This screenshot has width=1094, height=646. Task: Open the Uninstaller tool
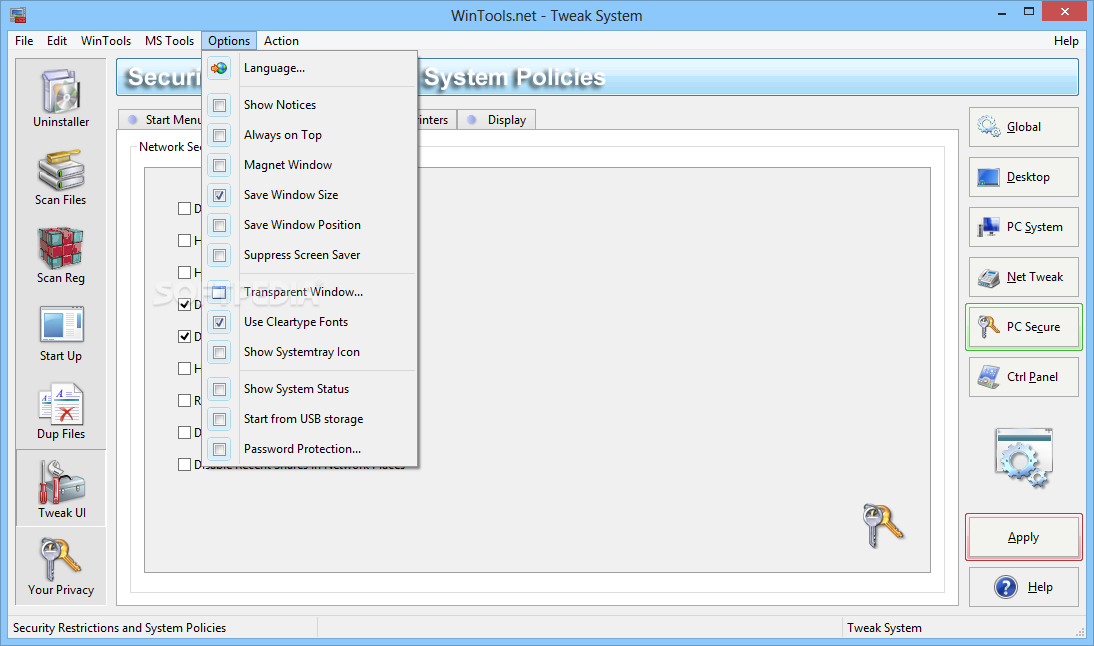[x=61, y=98]
